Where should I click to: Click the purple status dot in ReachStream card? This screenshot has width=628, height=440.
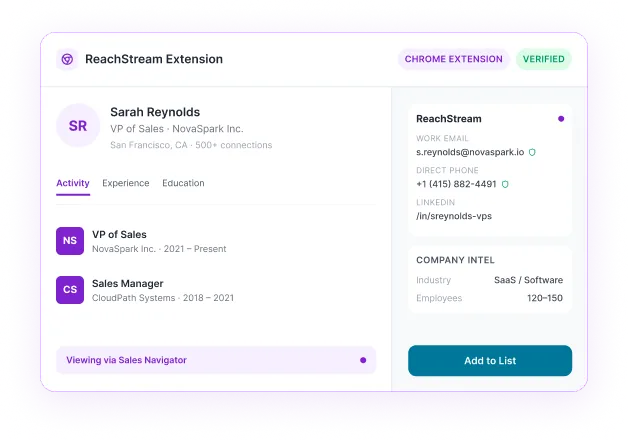click(561, 119)
